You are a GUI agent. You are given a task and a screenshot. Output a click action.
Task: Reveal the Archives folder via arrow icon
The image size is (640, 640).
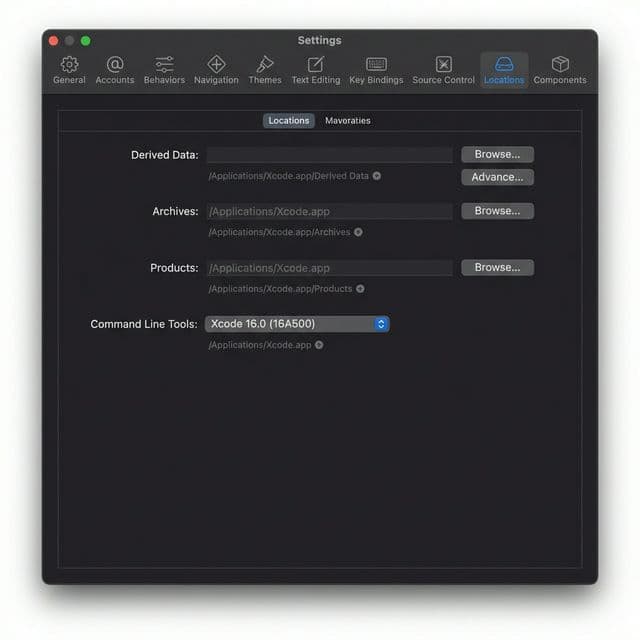pos(358,232)
